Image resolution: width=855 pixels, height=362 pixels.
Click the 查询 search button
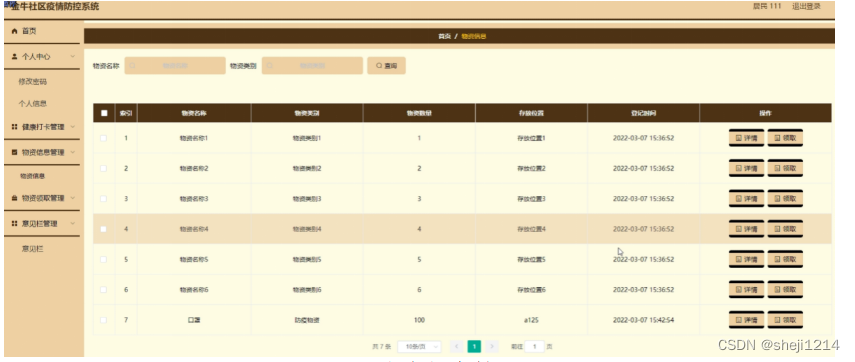click(386, 65)
